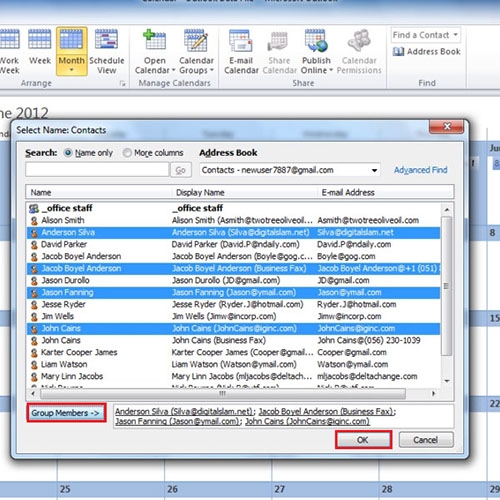Click the contact search input field
500x500 pixels.
97,170
